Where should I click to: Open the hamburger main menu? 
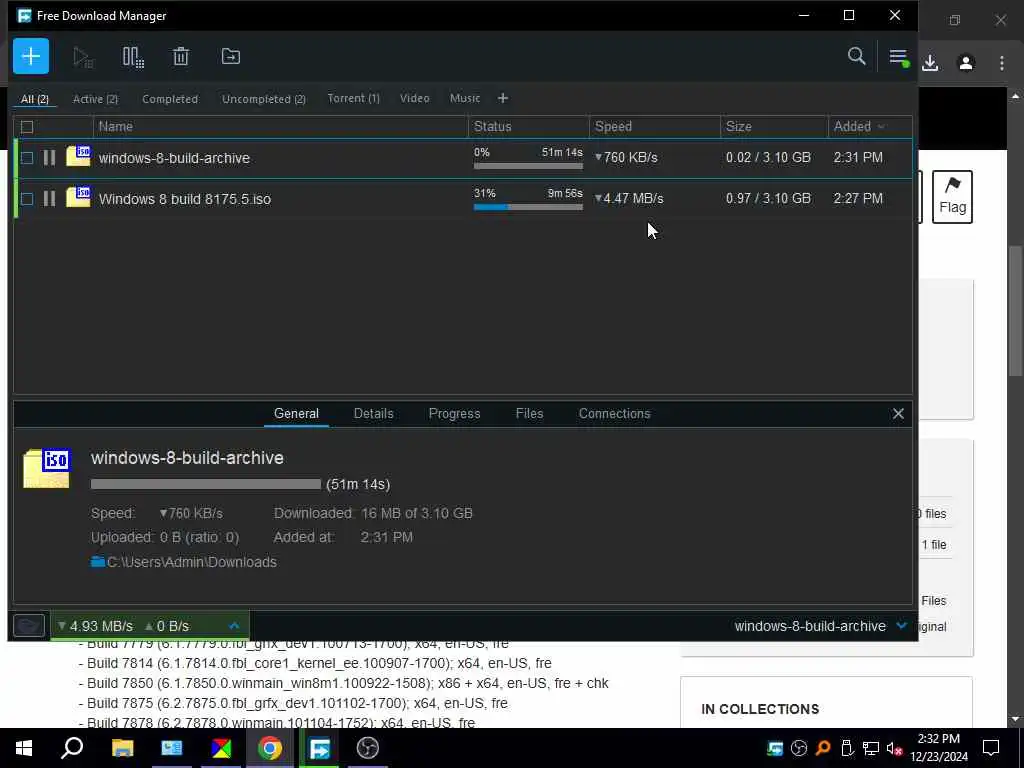click(899, 57)
